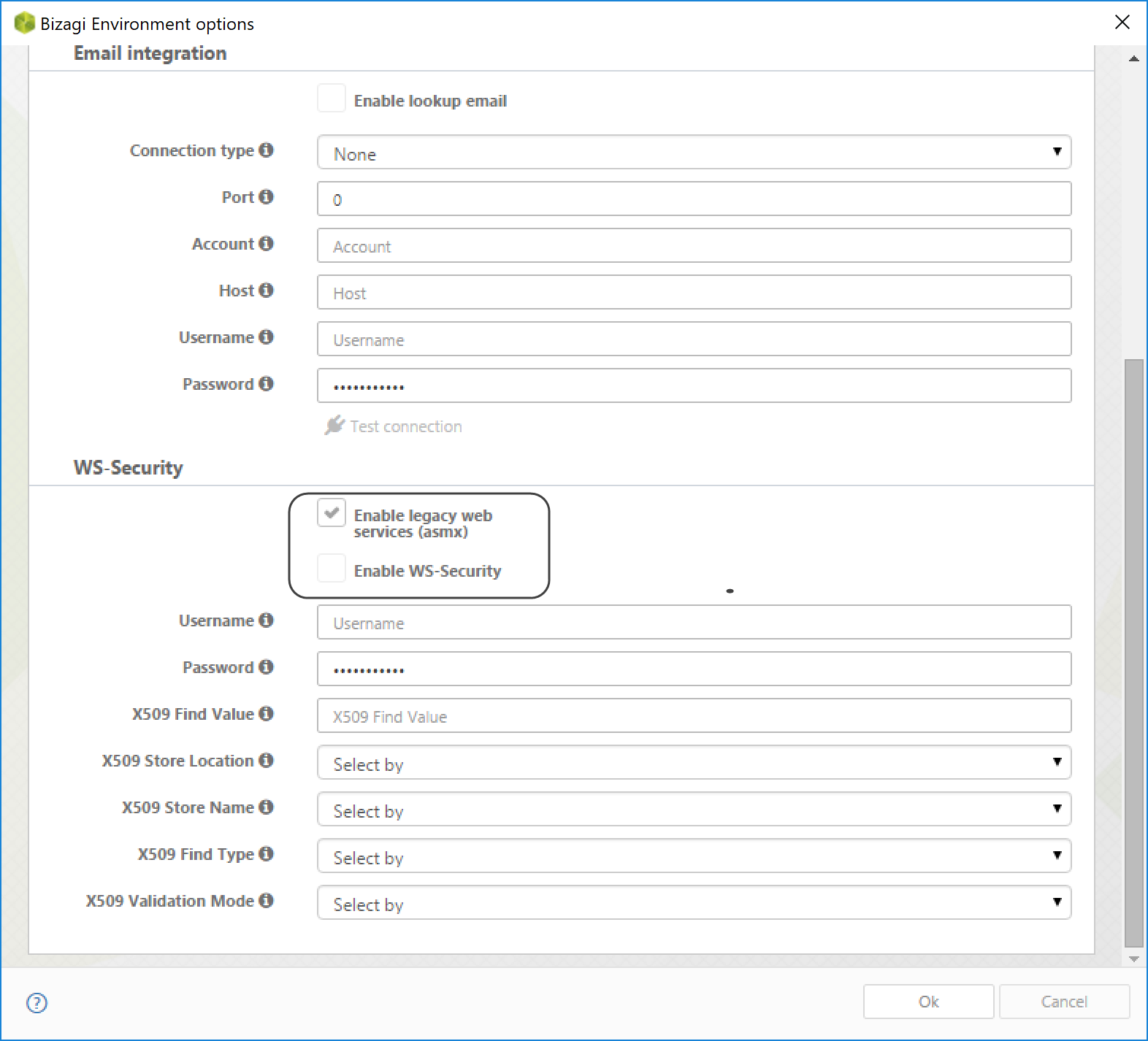Viewport: 1148px width, 1041px height.
Task: Open the help question mark icon
Action: click(37, 1003)
